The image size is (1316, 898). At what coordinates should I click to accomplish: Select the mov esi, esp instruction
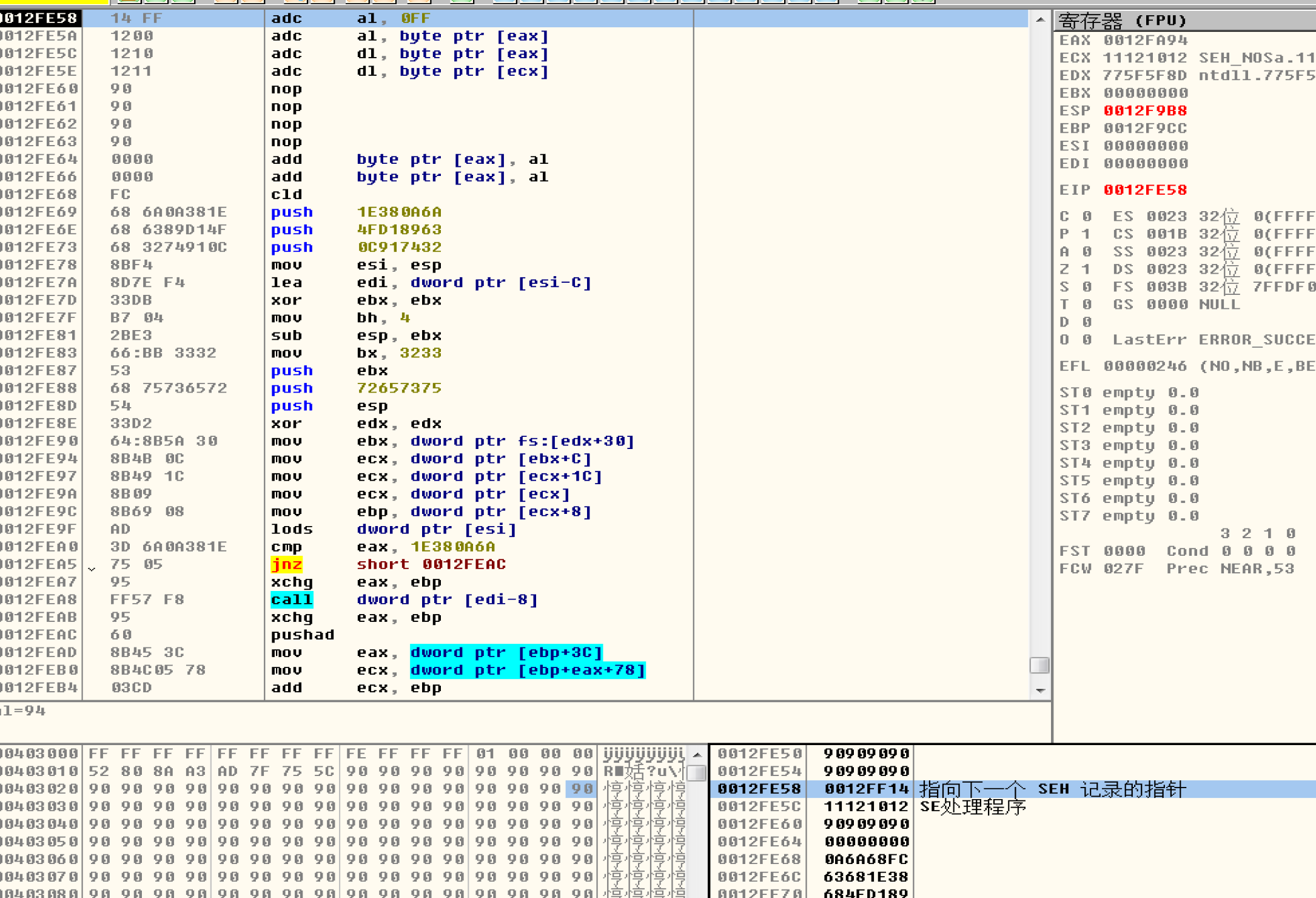click(x=356, y=265)
